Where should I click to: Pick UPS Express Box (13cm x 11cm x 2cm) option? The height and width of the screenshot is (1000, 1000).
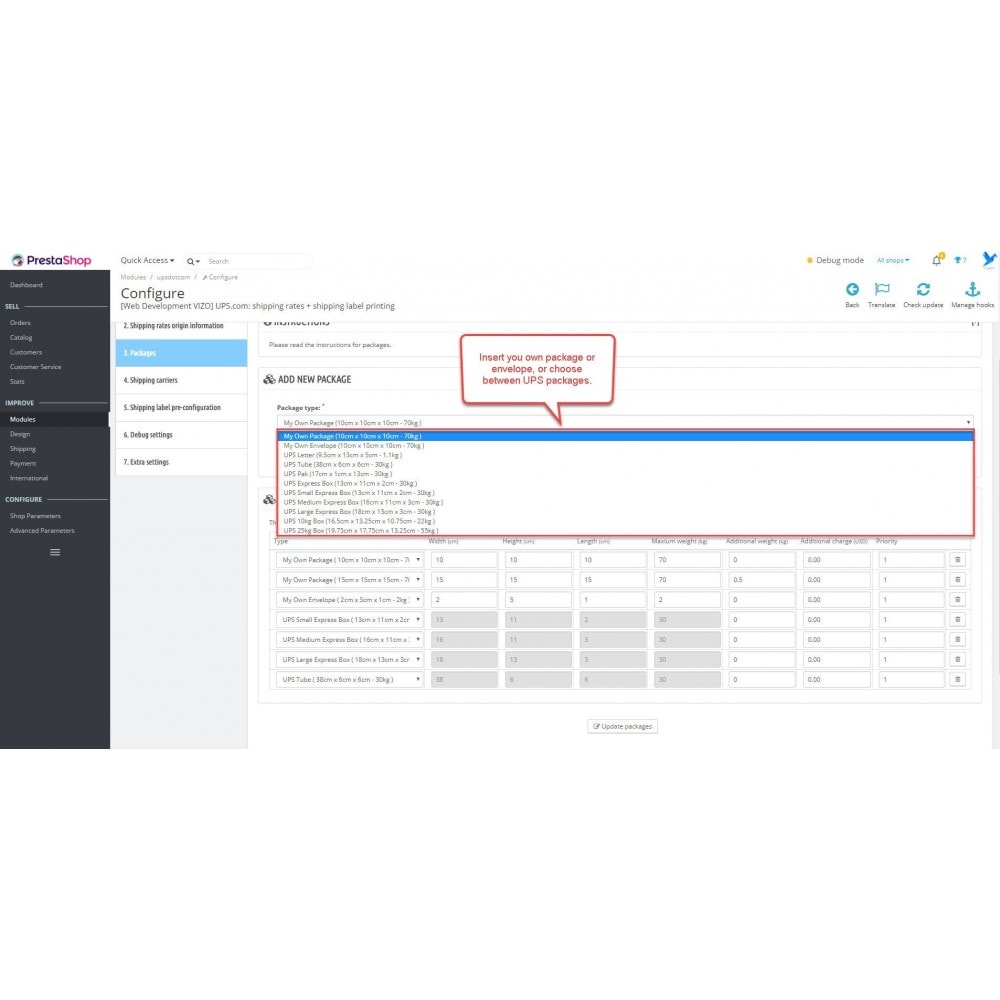click(x=625, y=483)
